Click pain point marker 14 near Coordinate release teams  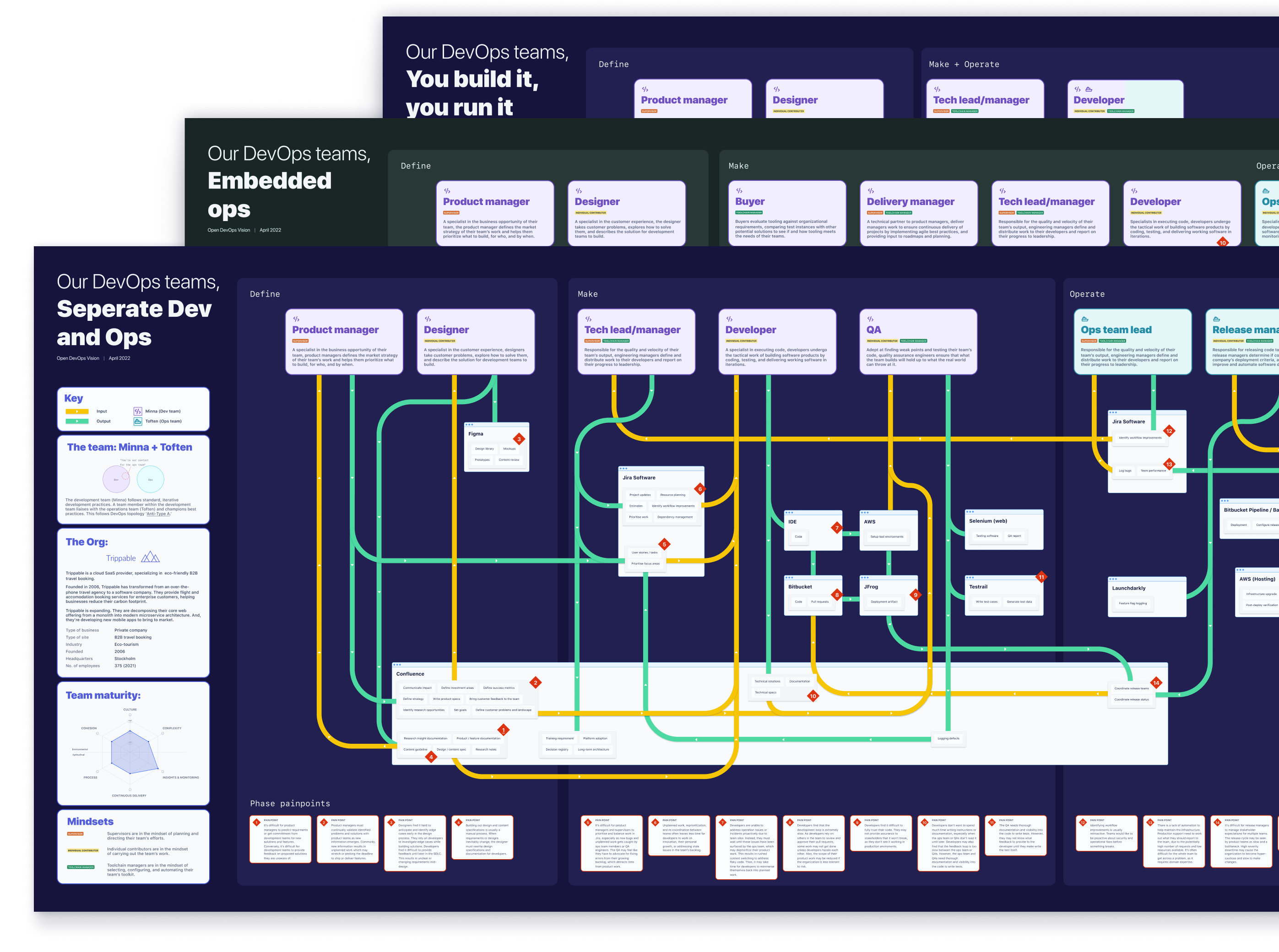(x=1156, y=683)
